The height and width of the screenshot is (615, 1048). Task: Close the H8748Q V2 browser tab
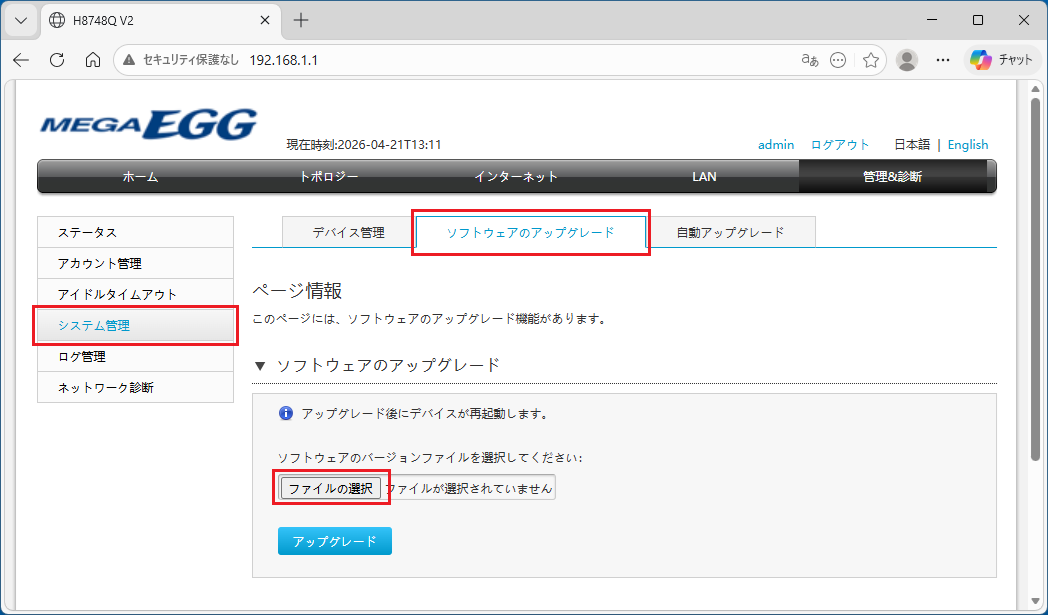click(x=265, y=20)
